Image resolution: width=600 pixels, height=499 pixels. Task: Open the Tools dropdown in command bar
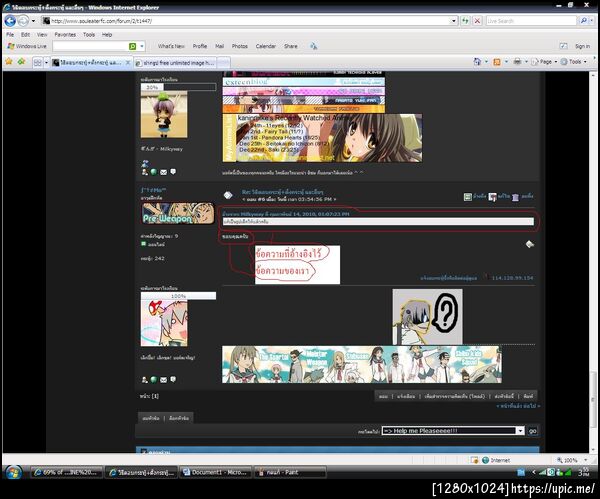pos(573,62)
